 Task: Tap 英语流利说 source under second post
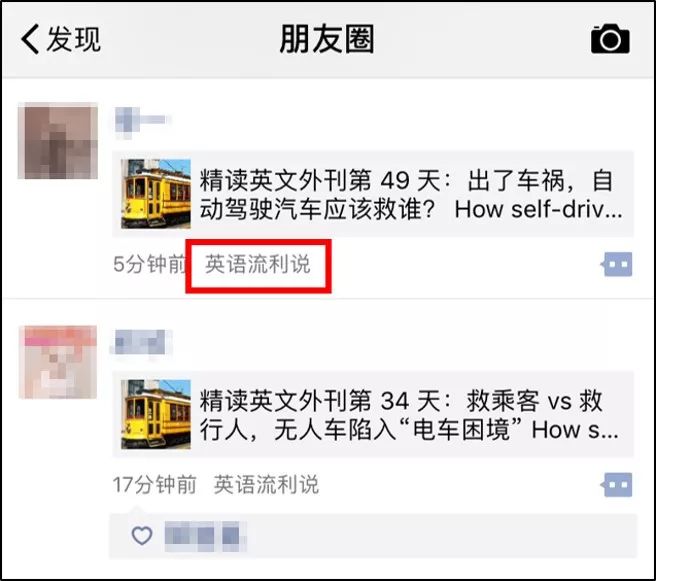pyautogui.click(x=266, y=485)
